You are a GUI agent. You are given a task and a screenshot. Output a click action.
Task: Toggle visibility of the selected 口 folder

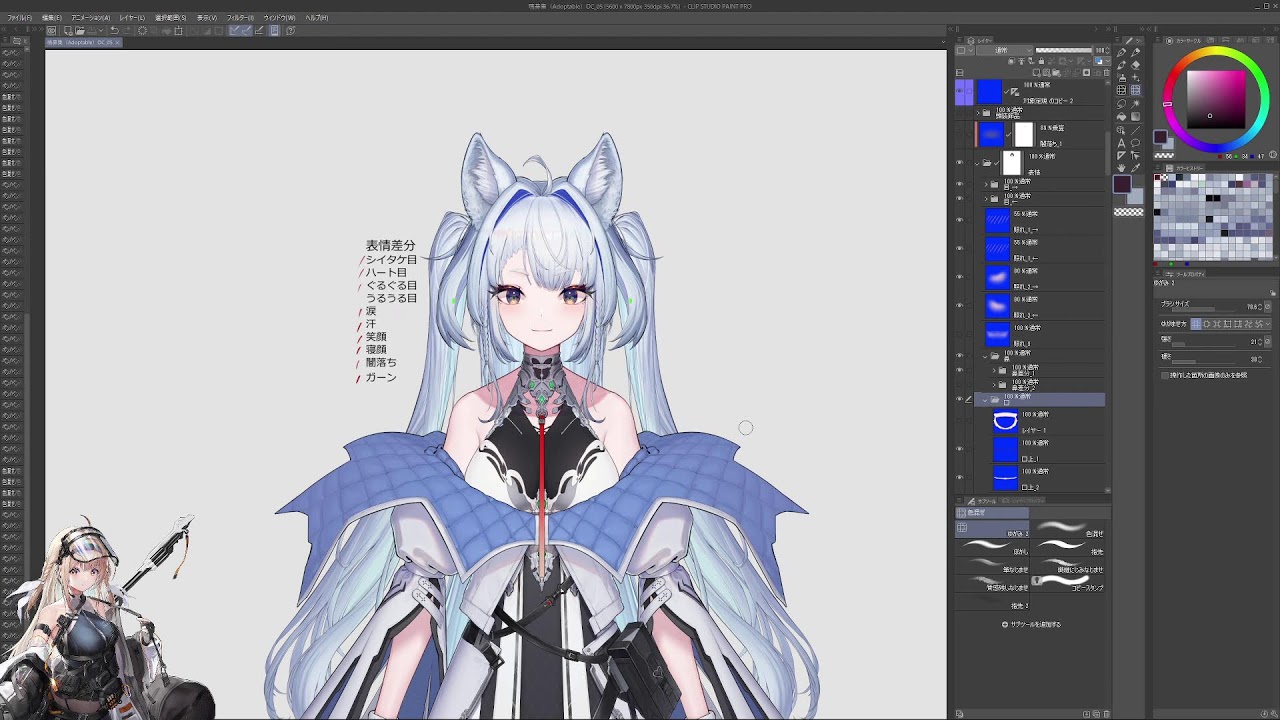959,398
